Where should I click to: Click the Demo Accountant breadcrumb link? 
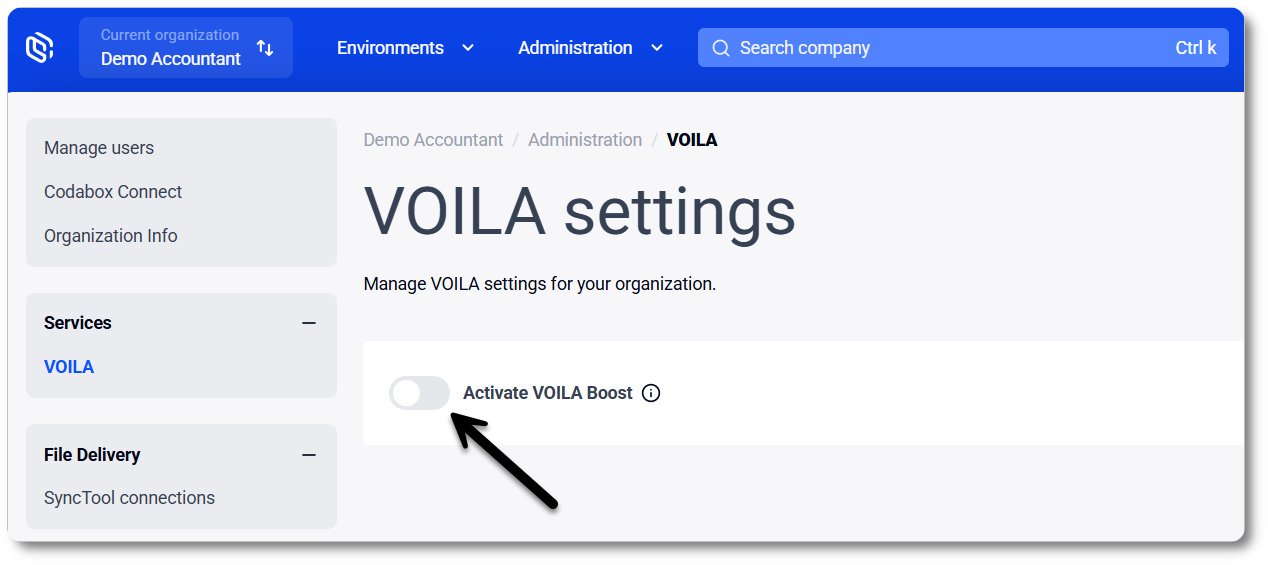pos(433,140)
